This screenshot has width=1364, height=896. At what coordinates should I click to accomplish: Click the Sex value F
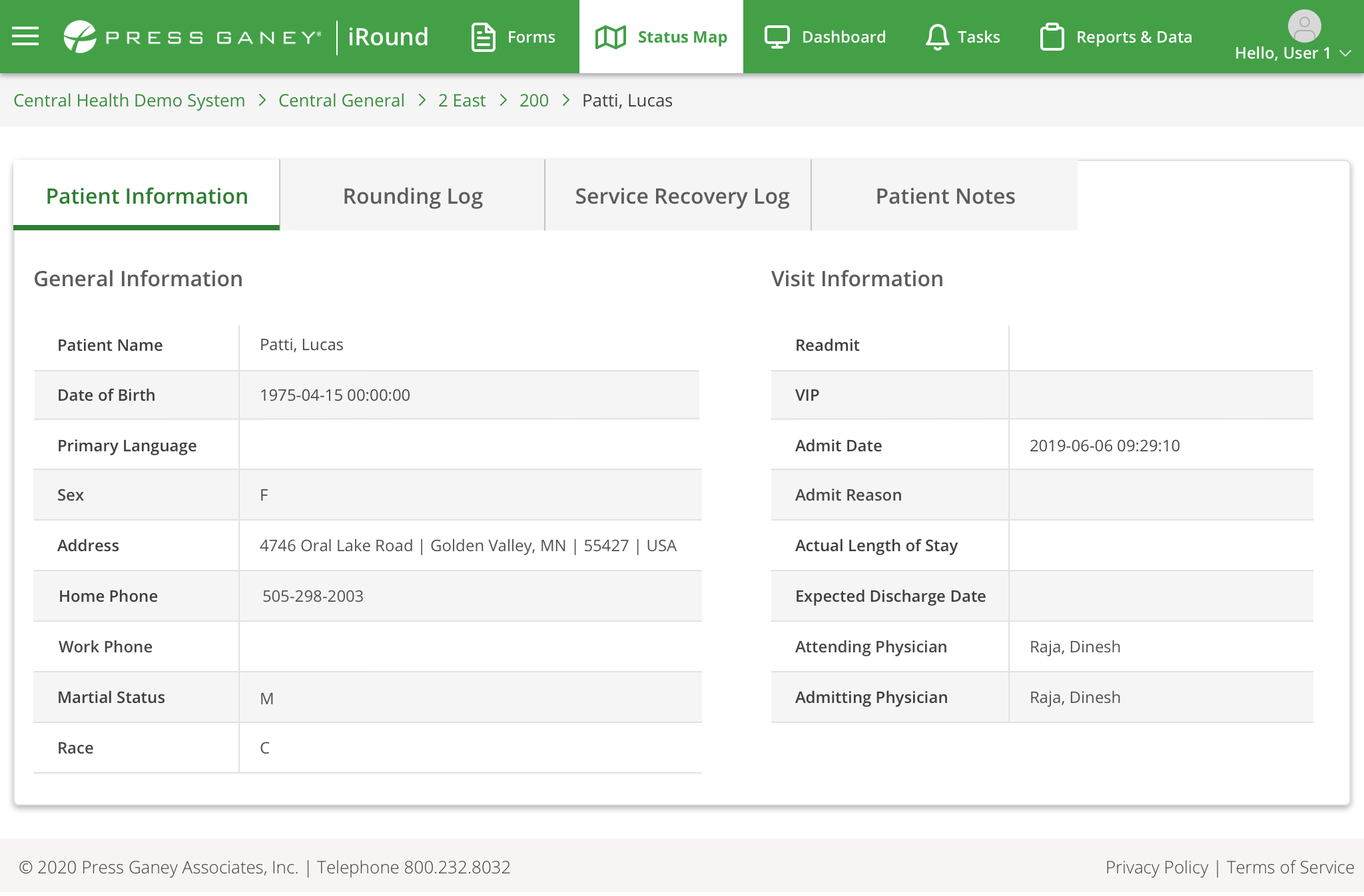pyautogui.click(x=264, y=495)
